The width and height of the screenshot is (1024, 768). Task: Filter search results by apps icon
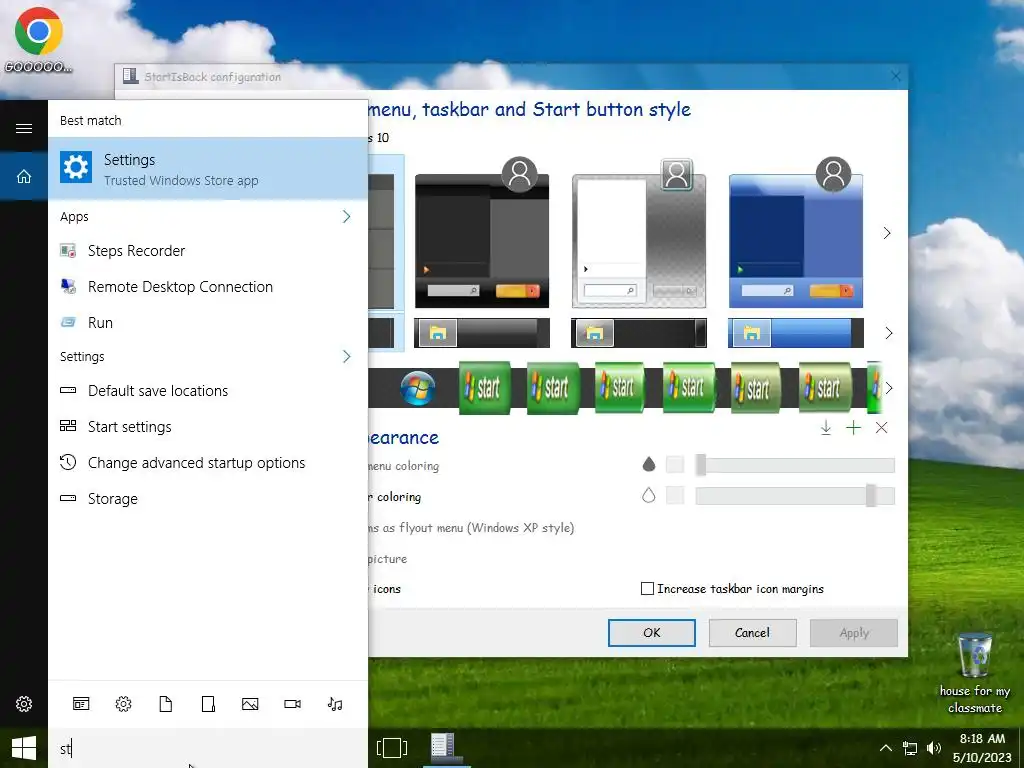81,704
